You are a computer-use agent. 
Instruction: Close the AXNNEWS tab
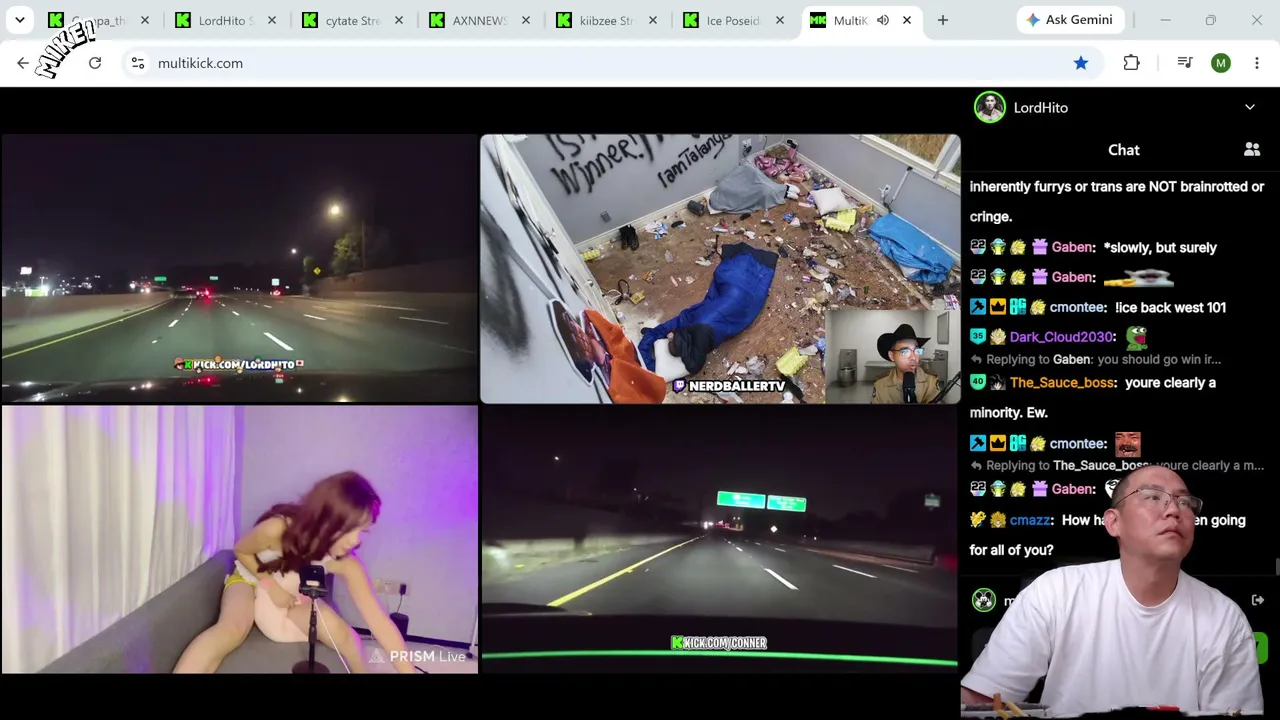point(526,20)
